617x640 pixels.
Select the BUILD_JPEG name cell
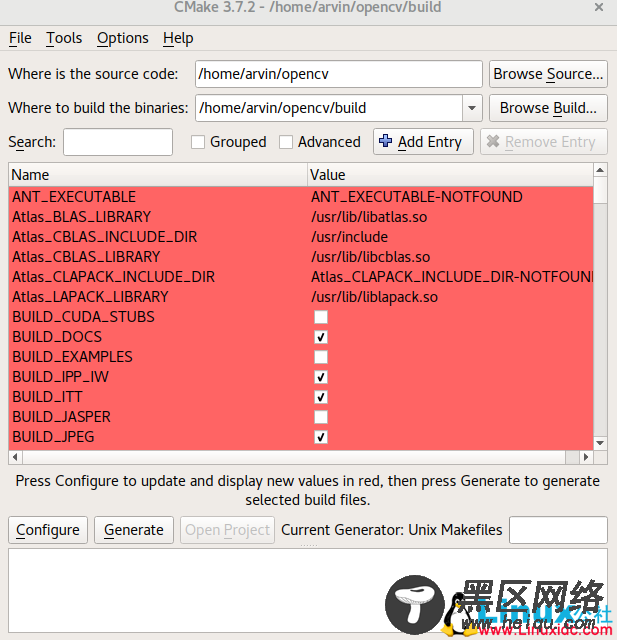pyautogui.click(x=53, y=437)
